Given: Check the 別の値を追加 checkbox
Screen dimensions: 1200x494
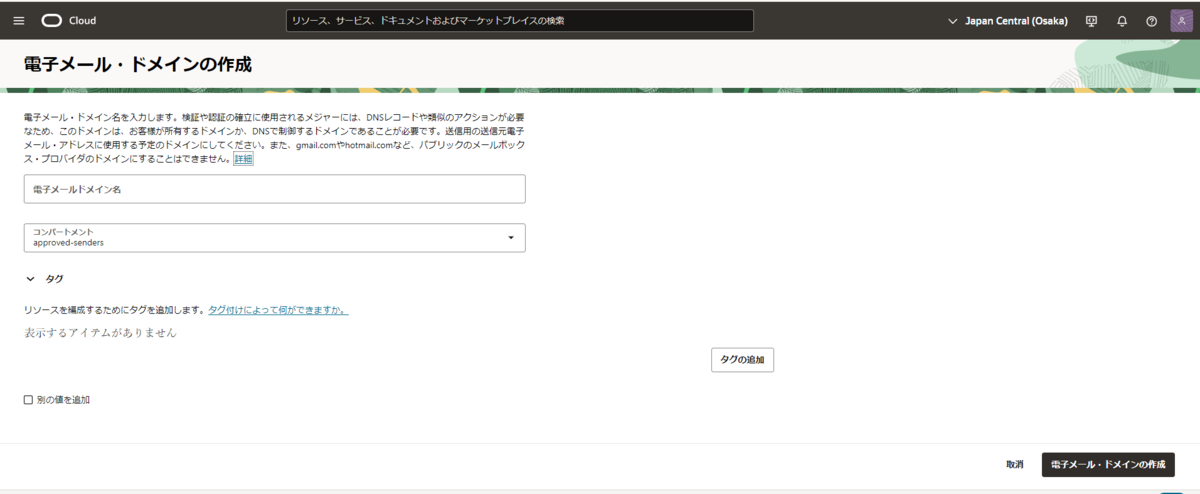Looking at the screenshot, I should pyautogui.click(x=28, y=400).
